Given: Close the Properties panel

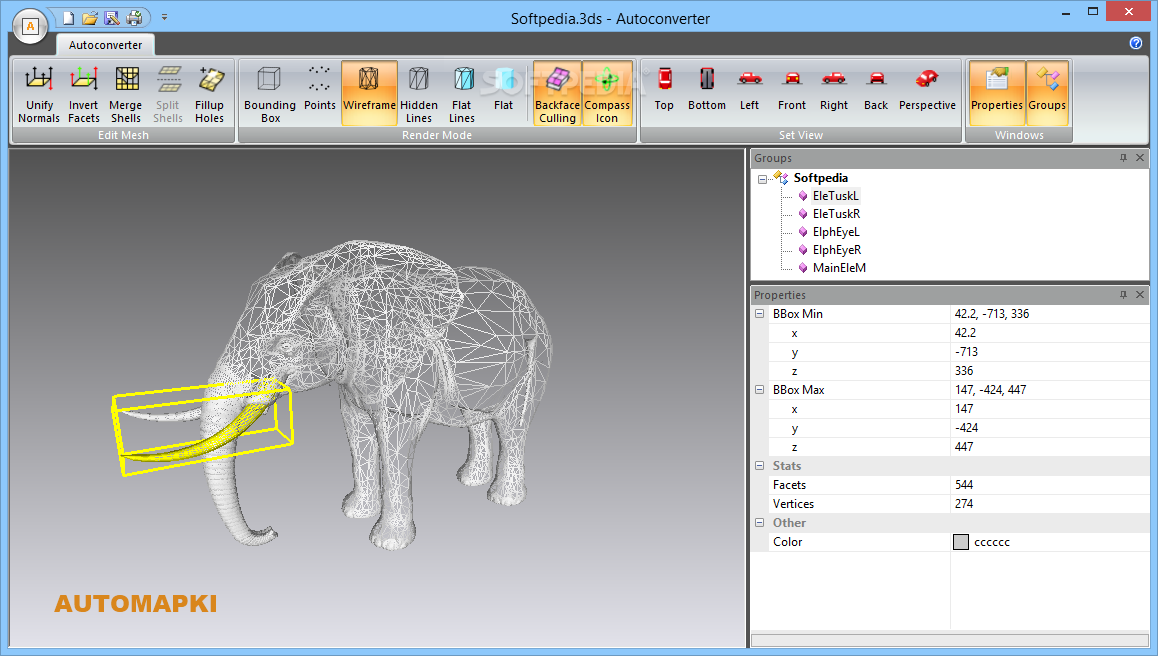Looking at the screenshot, I should 1140,295.
